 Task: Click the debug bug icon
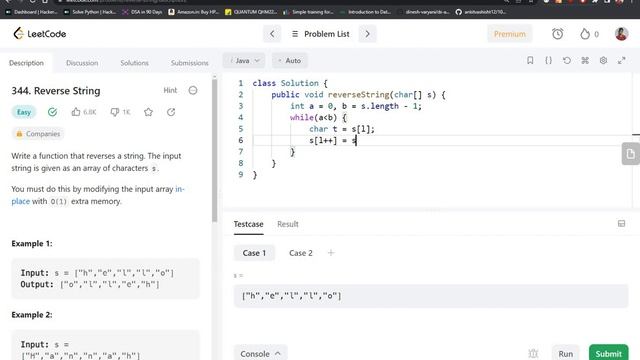(x=533, y=353)
